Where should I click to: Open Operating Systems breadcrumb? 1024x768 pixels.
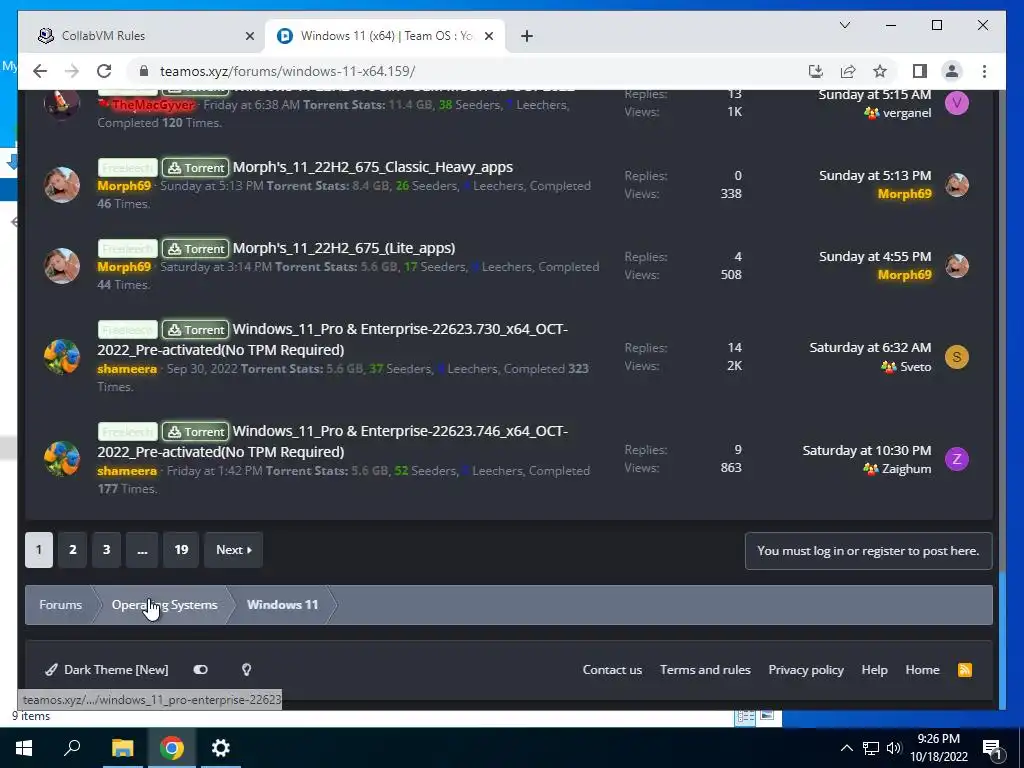coord(165,605)
